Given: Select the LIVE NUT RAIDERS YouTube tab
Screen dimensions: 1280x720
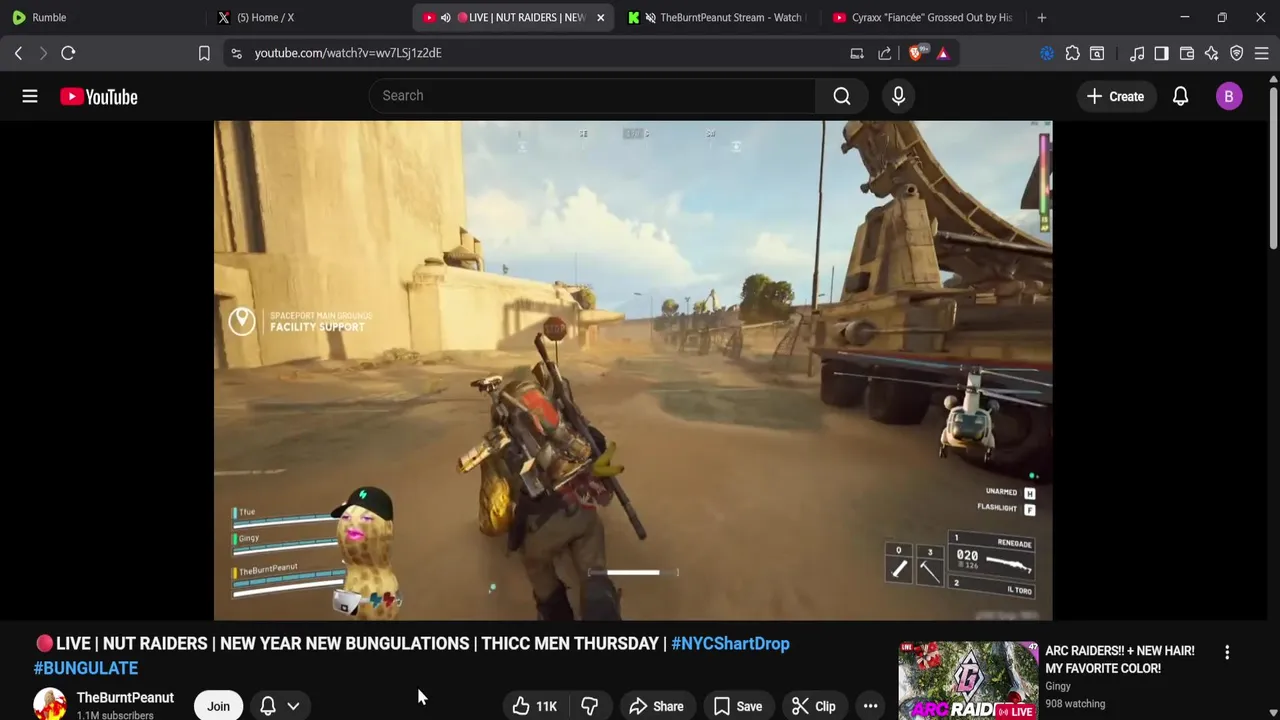Looking at the screenshot, I should (x=515, y=17).
